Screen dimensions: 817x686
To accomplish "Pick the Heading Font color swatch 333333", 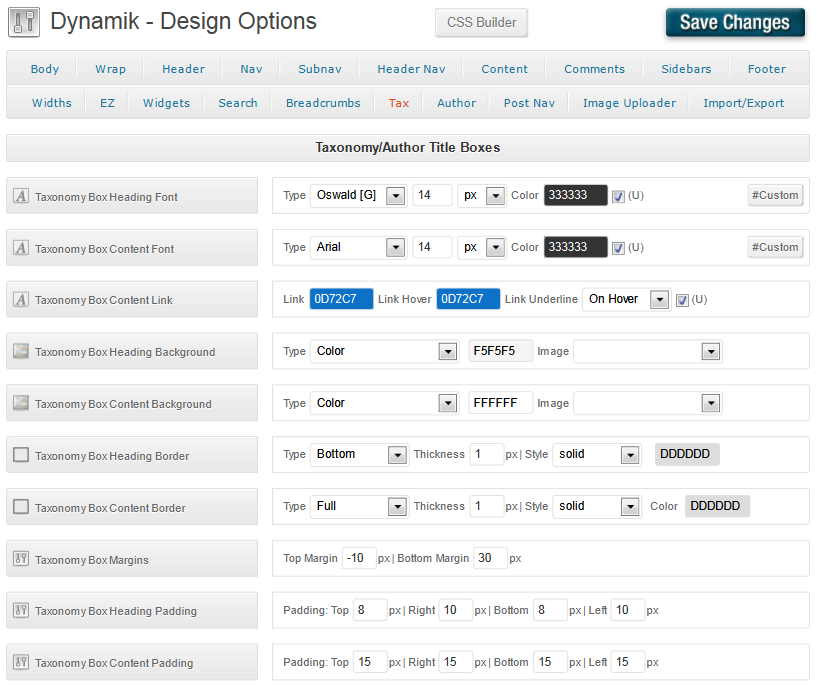I will coord(576,195).
